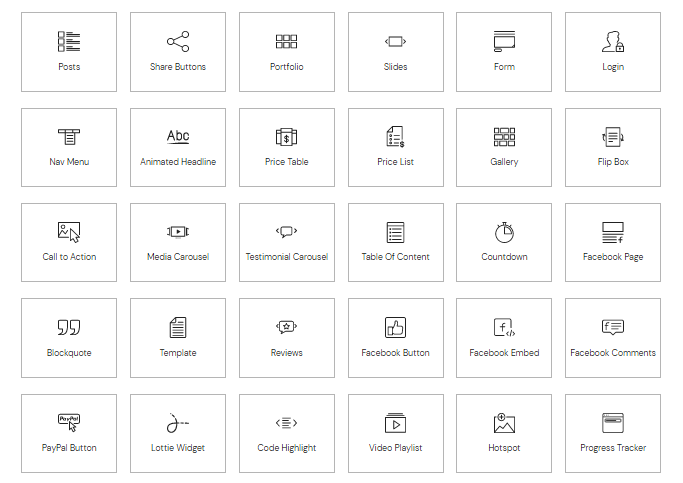The height and width of the screenshot is (483, 683).
Task: Click the Price Table widget icon
Action: (287, 137)
